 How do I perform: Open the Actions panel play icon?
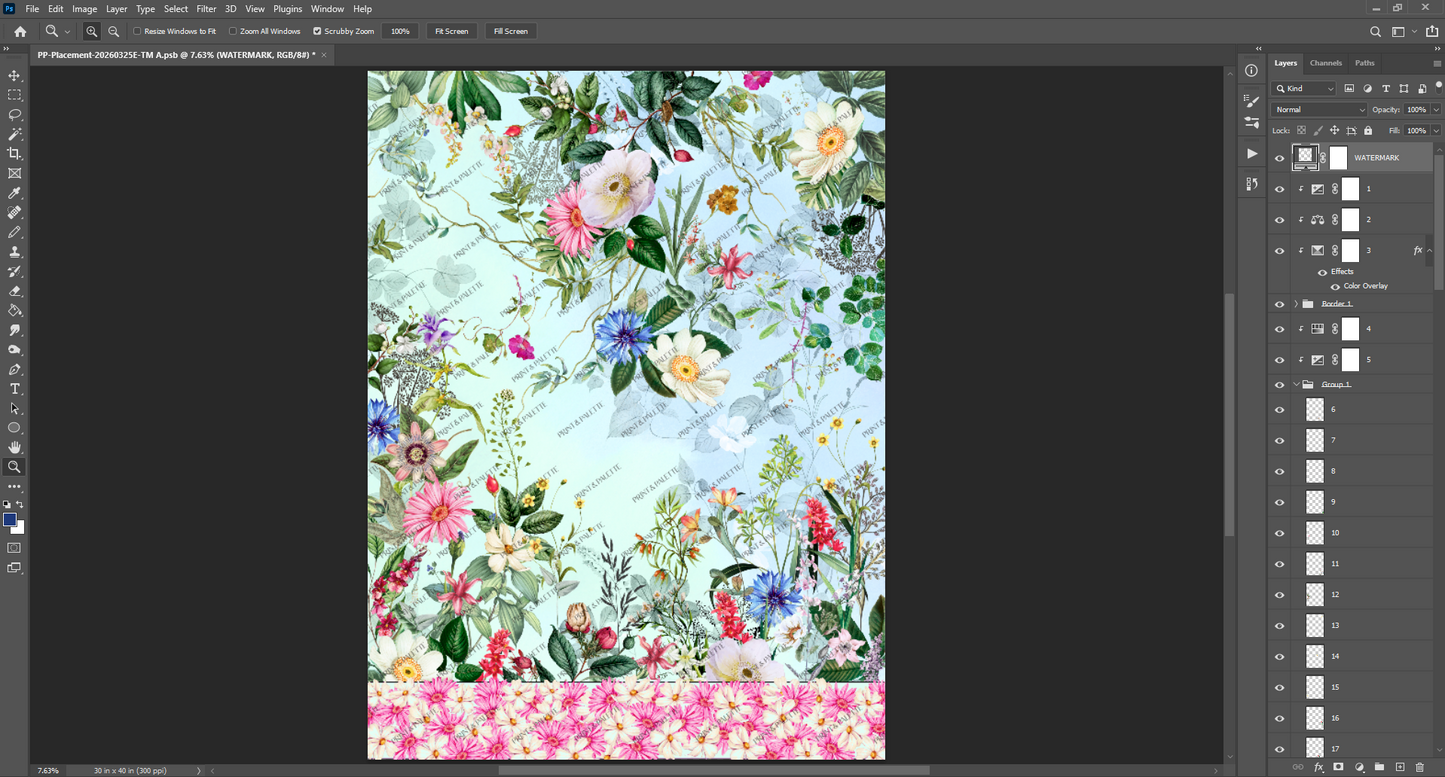pyautogui.click(x=1251, y=153)
